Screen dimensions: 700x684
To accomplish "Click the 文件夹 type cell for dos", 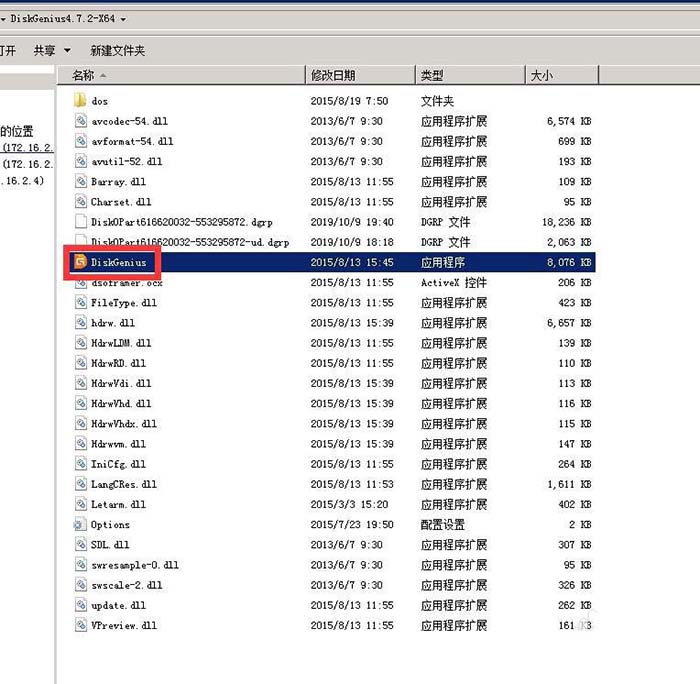I will pos(438,101).
